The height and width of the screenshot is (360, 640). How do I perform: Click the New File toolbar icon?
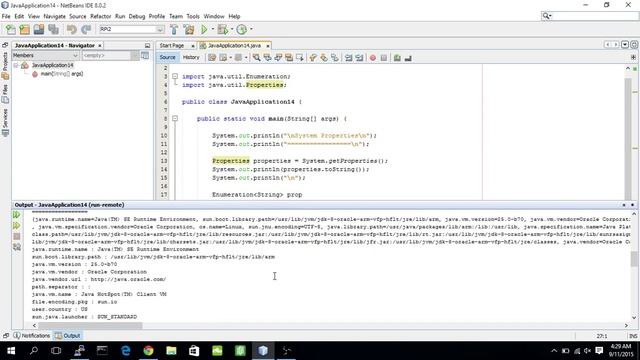point(11,29)
